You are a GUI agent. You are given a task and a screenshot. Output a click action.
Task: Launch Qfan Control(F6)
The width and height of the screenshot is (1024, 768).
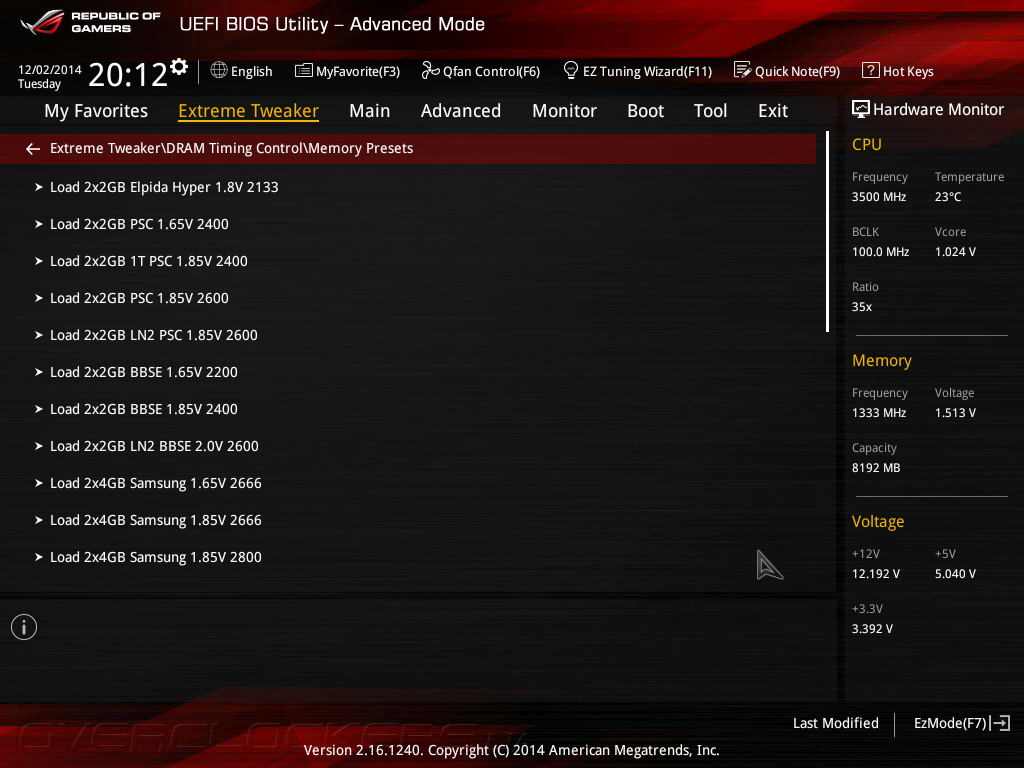pos(481,71)
